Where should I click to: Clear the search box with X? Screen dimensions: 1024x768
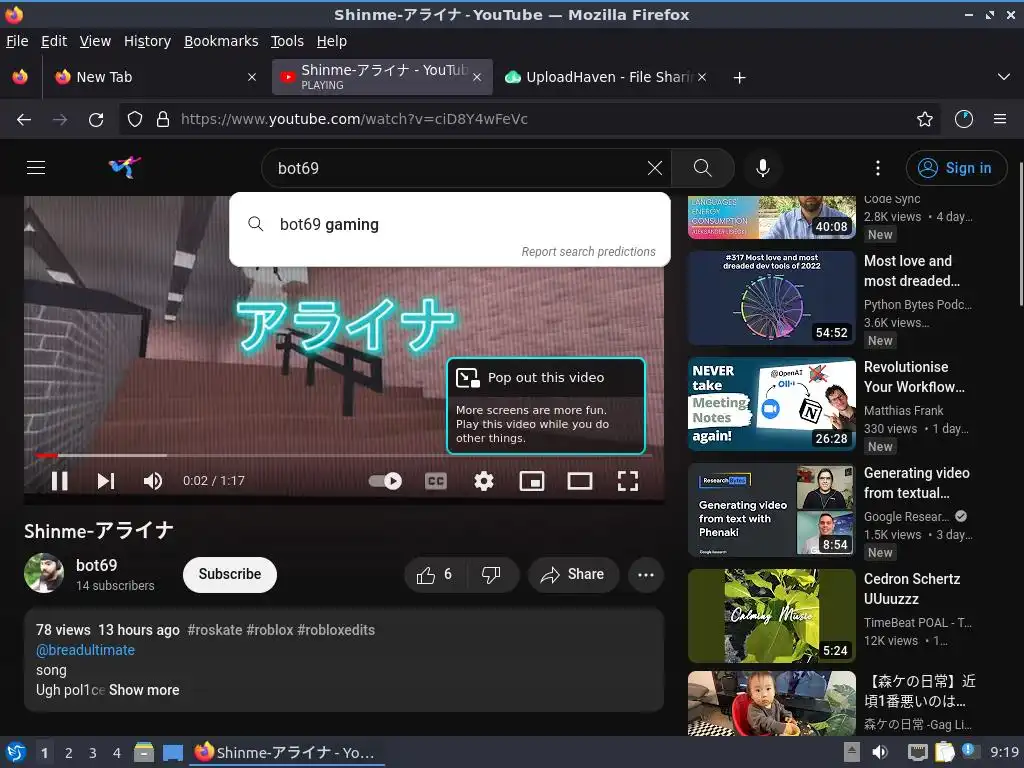pos(654,168)
